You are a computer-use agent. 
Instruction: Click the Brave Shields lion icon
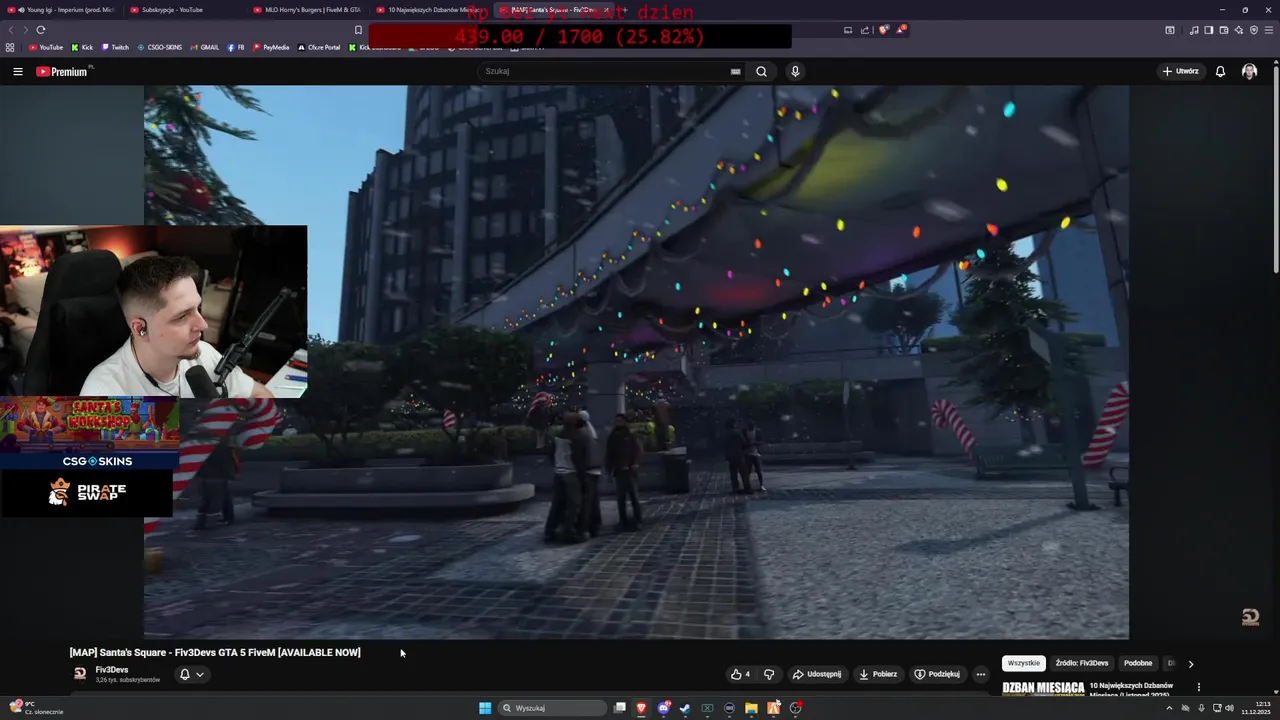pyautogui.click(x=884, y=30)
